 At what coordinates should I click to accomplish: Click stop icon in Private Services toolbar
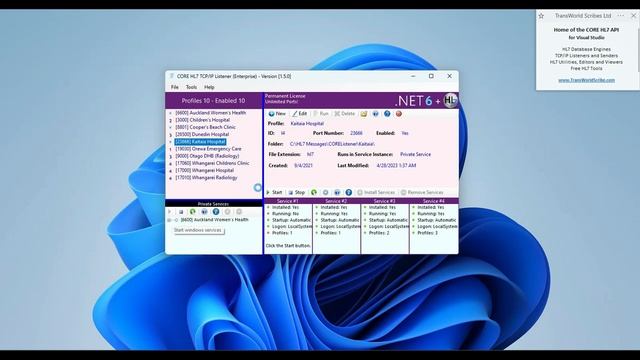click(181, 212)
